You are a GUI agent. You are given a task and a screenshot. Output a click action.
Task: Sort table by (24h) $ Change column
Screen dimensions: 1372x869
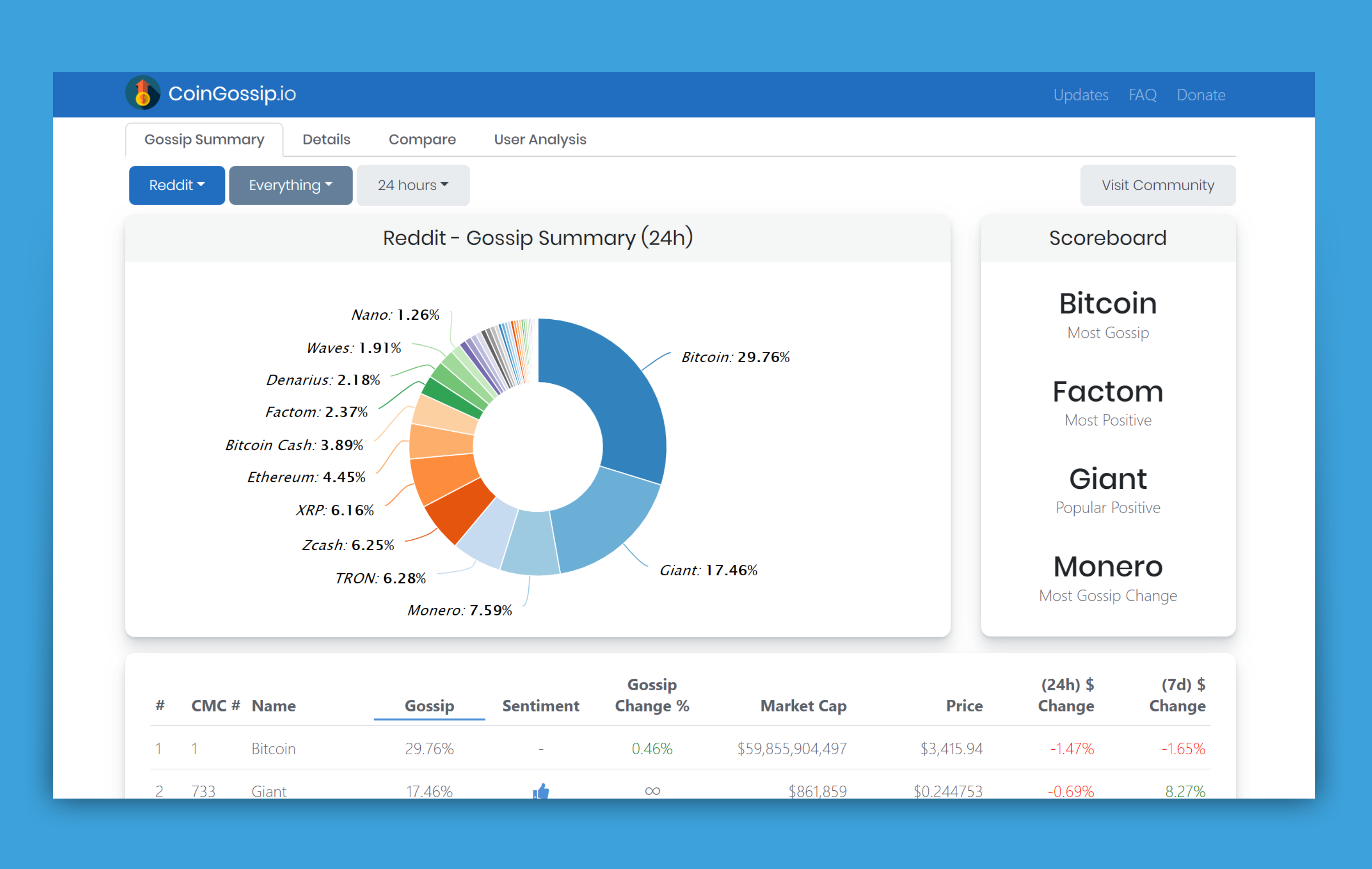[1066, 695]
